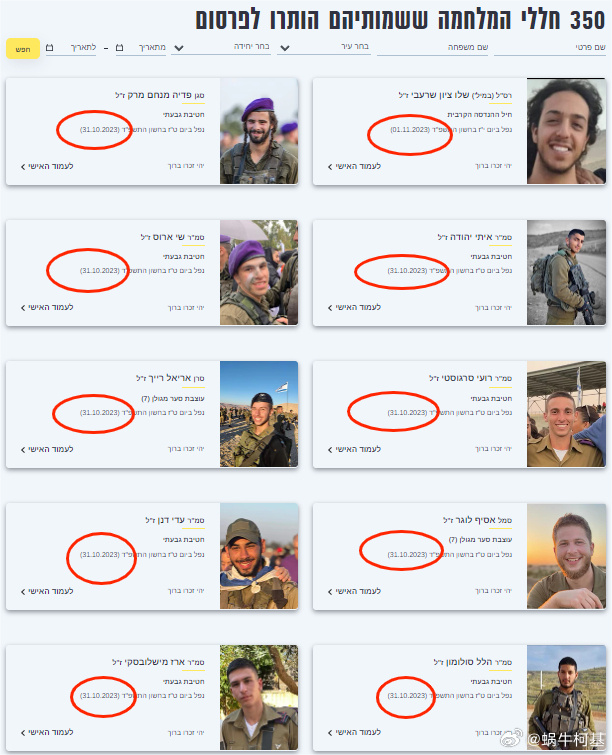This screenshot has width=612, height=755.
Task: Click chevron arrow on שלו ציון שרעבי card
Action: 330,167
